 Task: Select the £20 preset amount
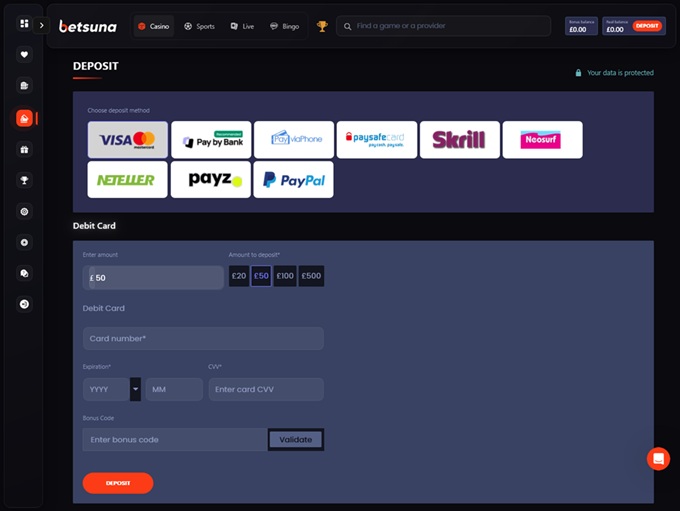[x=239, y=276]
